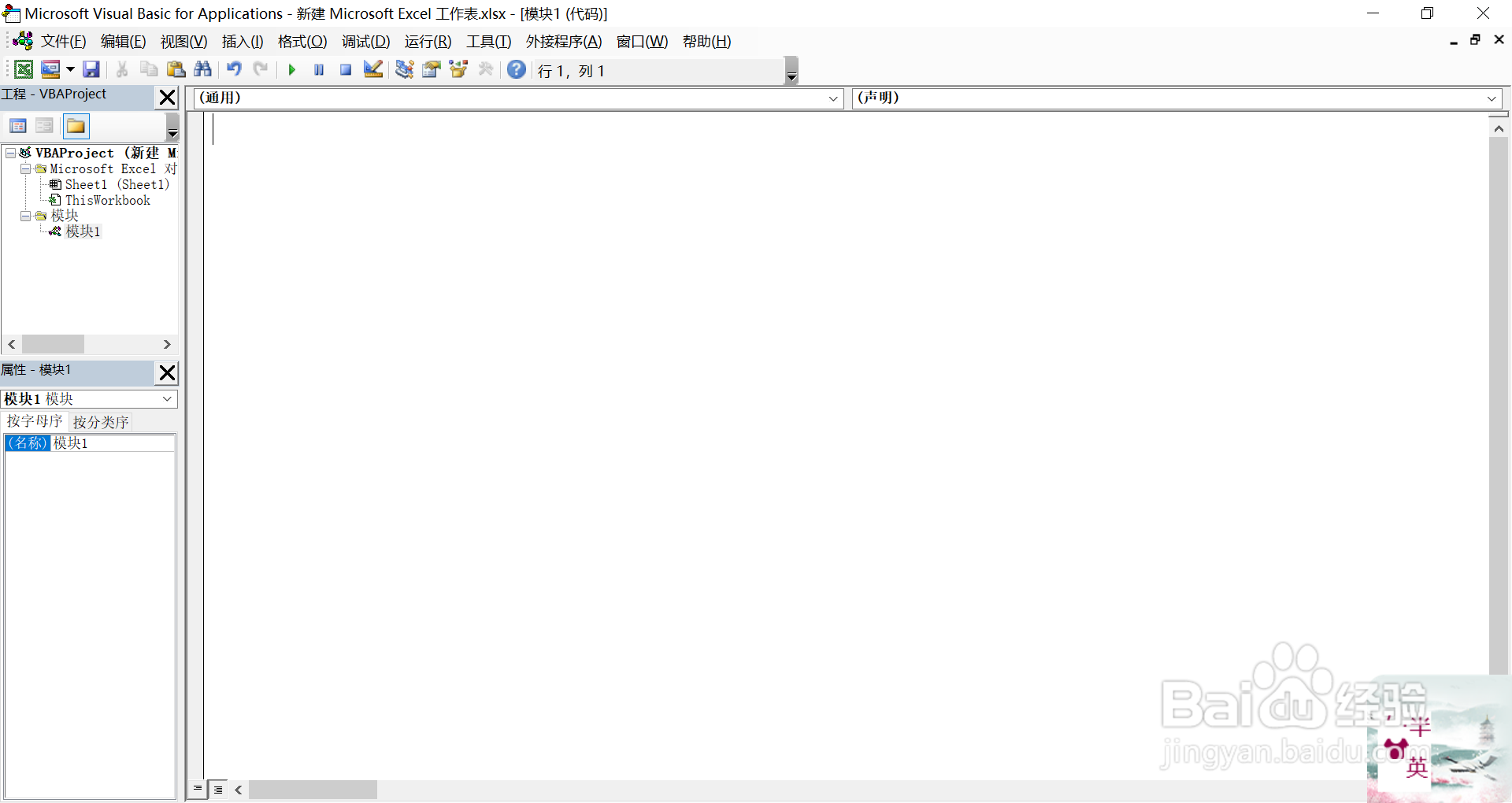
Task: Open the project panel toolbar overflow arrow
Action: click(172, 127)
